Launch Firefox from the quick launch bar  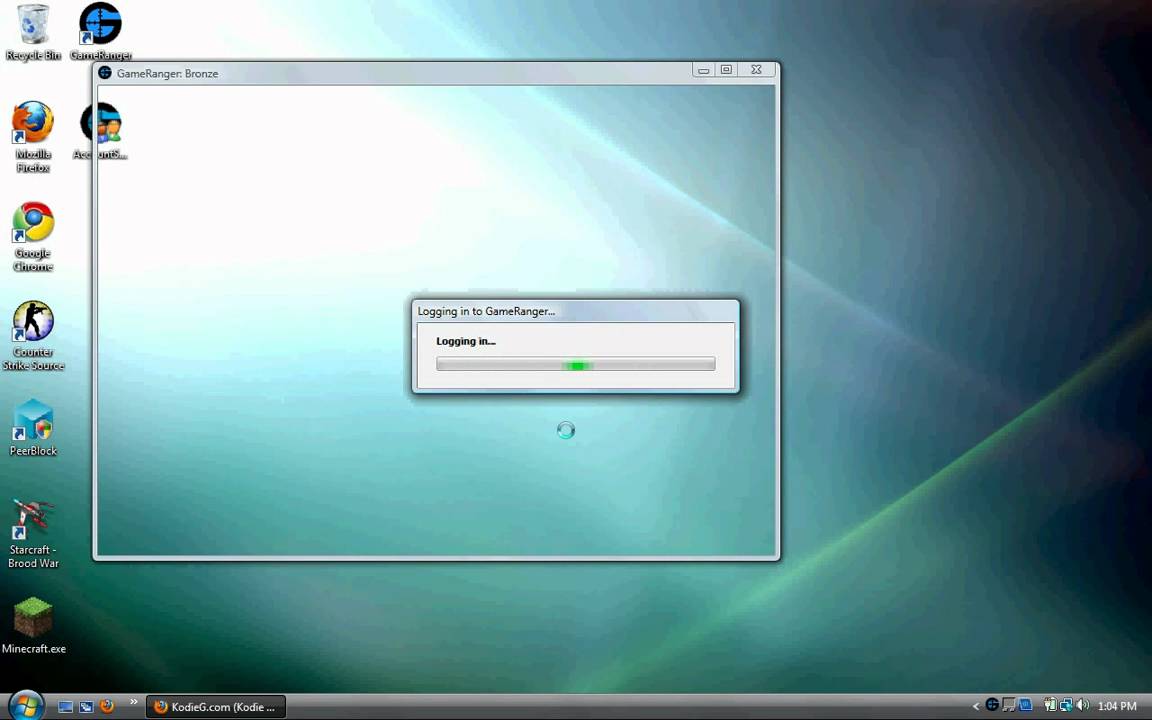[x=107, y=707]
